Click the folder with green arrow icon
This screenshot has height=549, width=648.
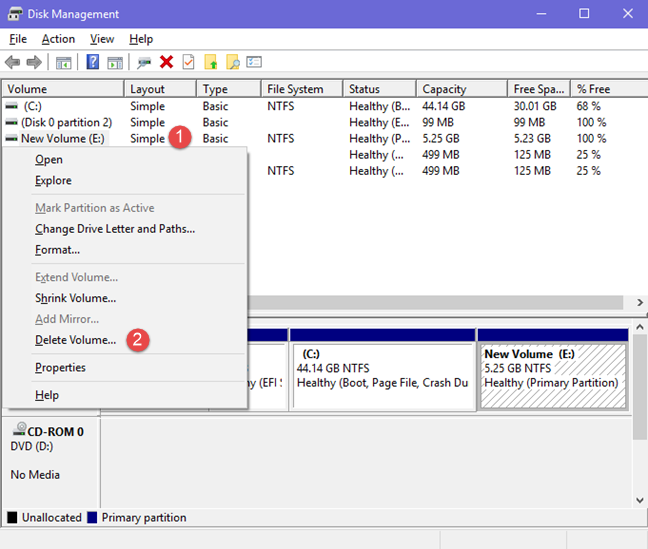tap(211, 62)
